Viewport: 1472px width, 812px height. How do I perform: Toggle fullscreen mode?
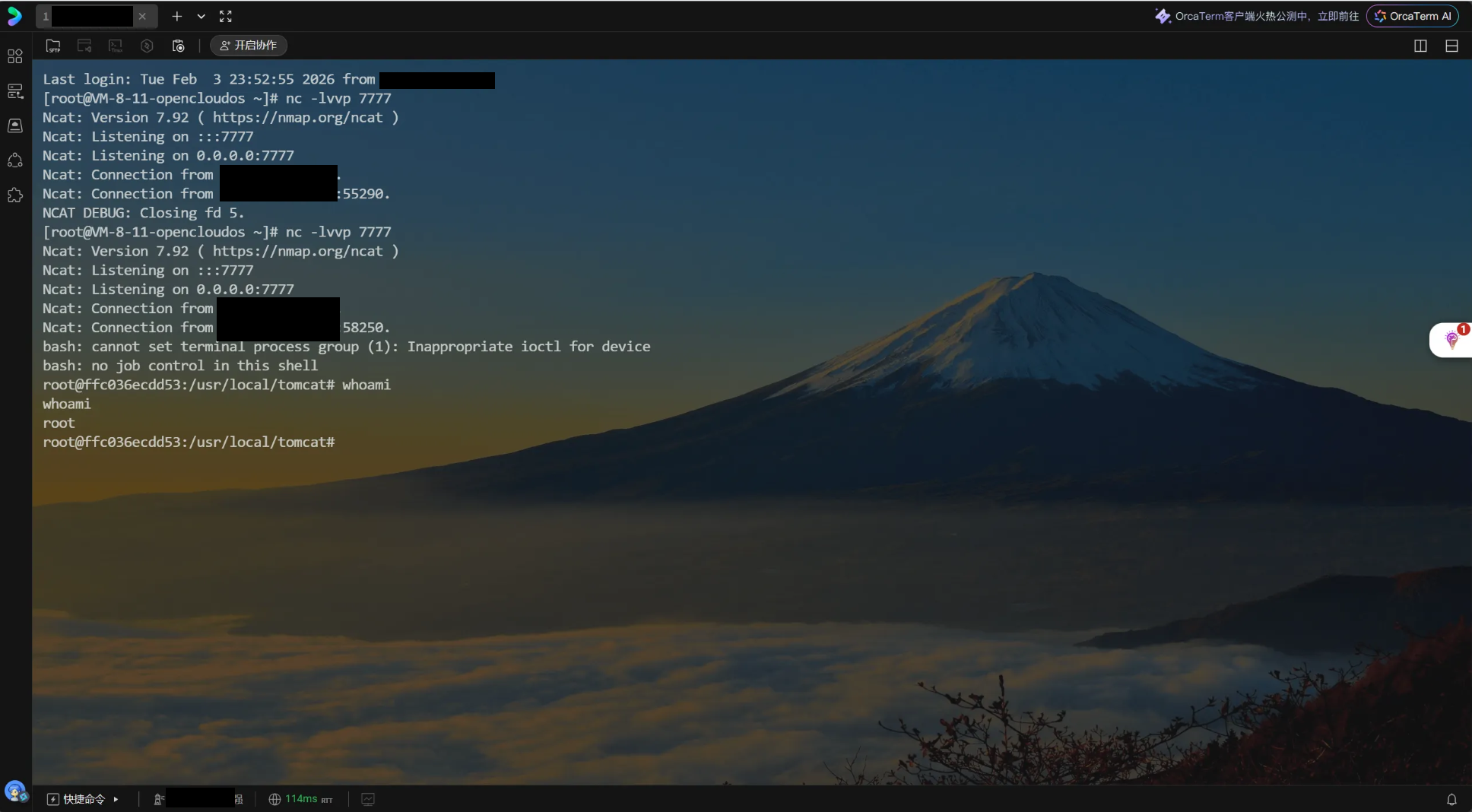(226, 16)
